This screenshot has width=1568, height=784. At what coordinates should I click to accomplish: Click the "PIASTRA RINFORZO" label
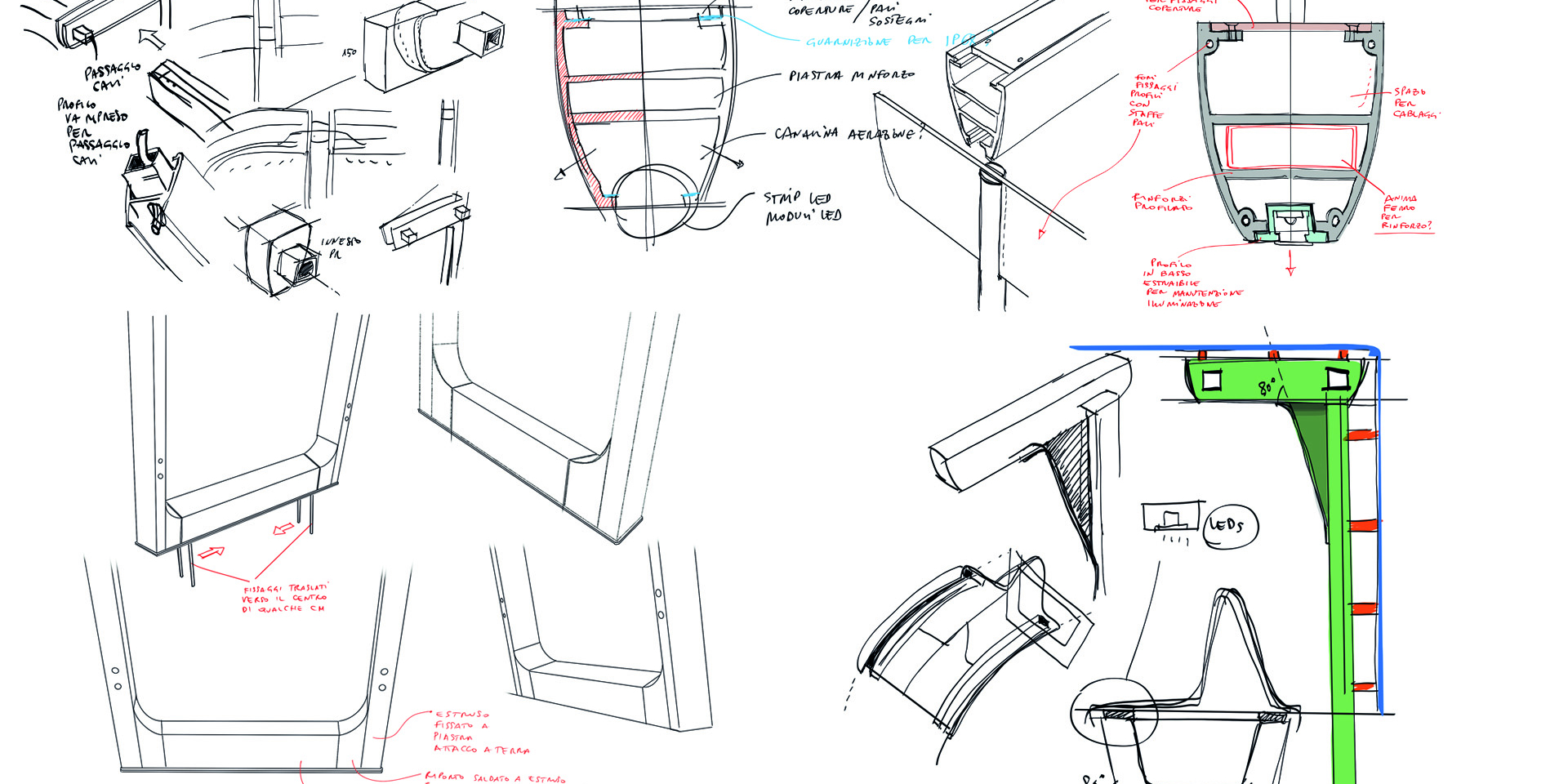tap(851, 75)
